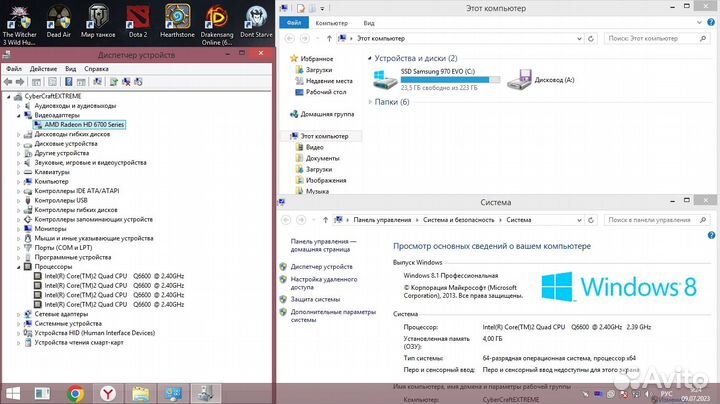Open Настройка удаленного доступа link
The height and width of the screenshot is (404, 720).
pyautogui.click(x=324, y=283)
